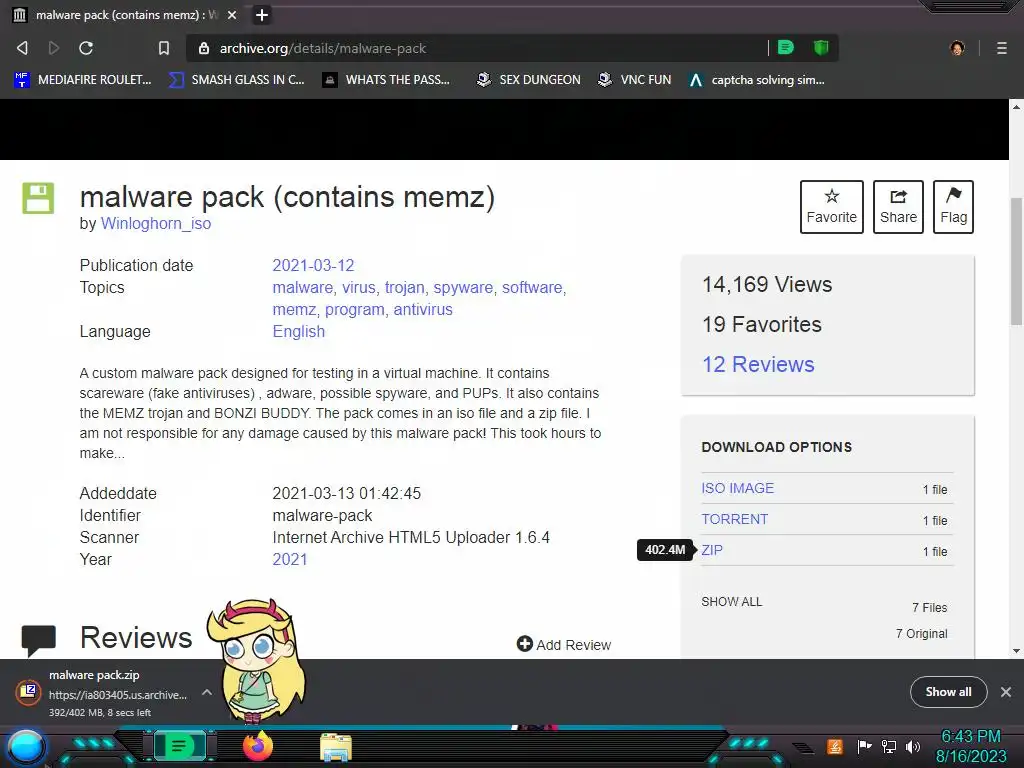Open the memz topic link
Image resolution: width=1024 pixels, height=768 pixels.
[x=294, y=310]
